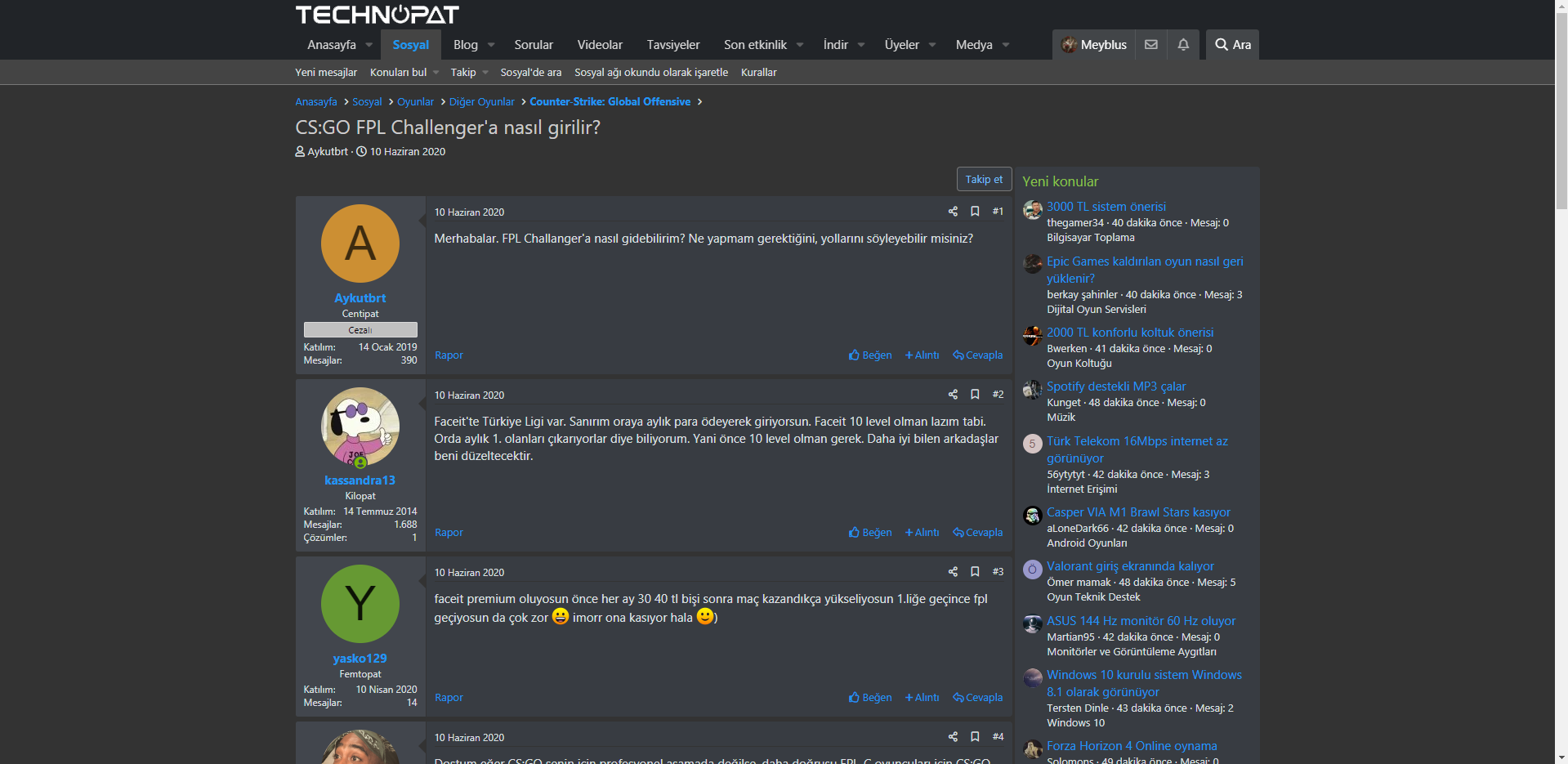Open kassandra13's Snoopy avatar

pos(360,427)
